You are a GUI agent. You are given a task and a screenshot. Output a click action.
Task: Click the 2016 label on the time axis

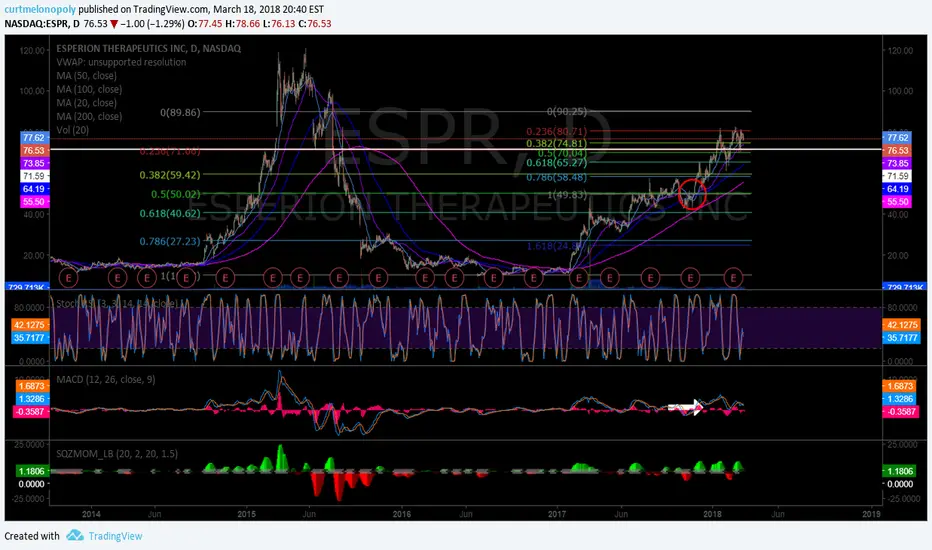pos(402,514)
